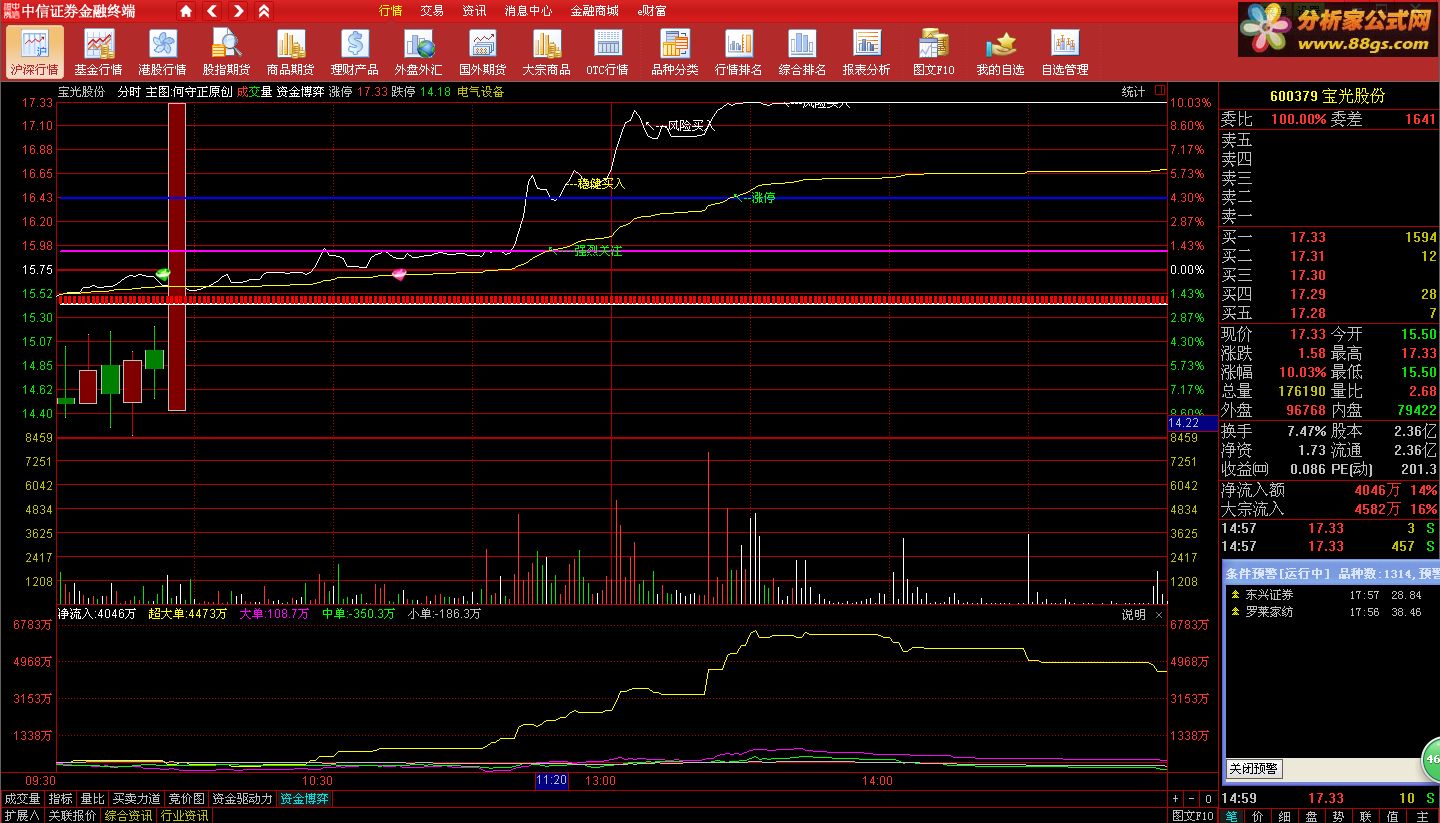The height and width of the screenshot is (823, 1440).
Task: Open 商品期货 commodity futures icon
Action: pyautogui.click(x=290, y=51)
